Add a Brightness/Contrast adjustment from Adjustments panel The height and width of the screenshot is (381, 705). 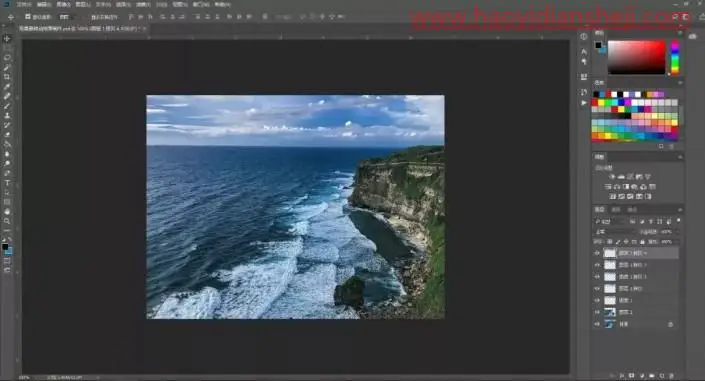(612, 177)
